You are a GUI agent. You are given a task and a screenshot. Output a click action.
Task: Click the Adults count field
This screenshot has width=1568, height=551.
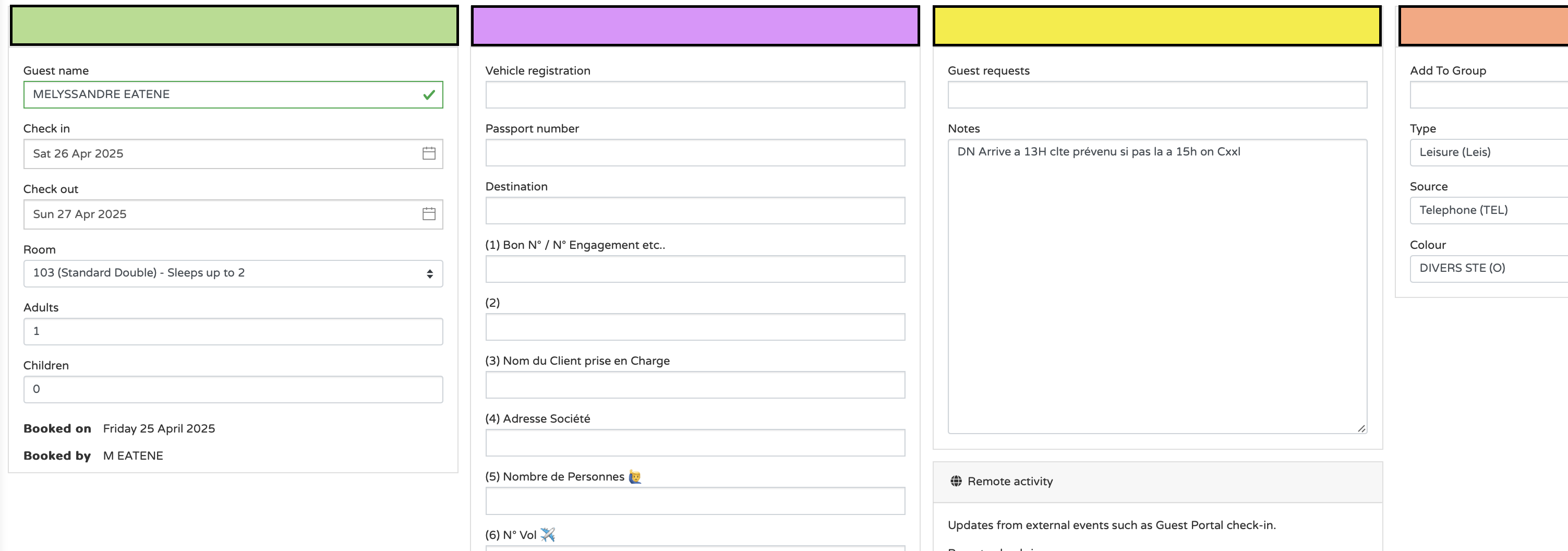(233, 331)
